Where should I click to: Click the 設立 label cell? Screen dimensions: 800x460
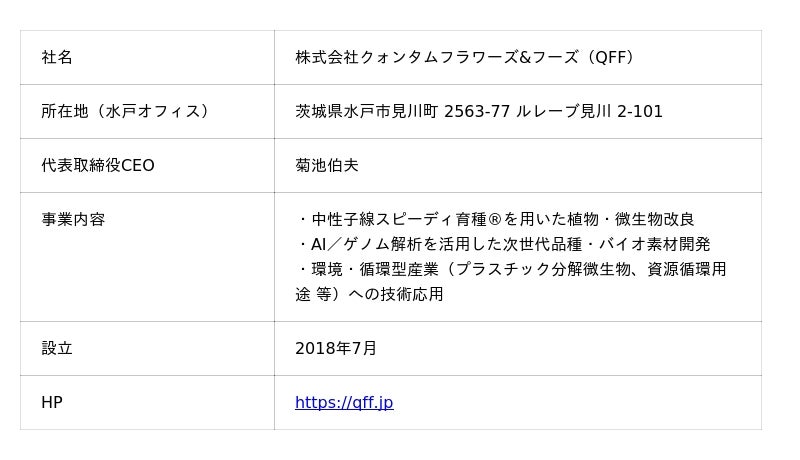tap(57, 349)
